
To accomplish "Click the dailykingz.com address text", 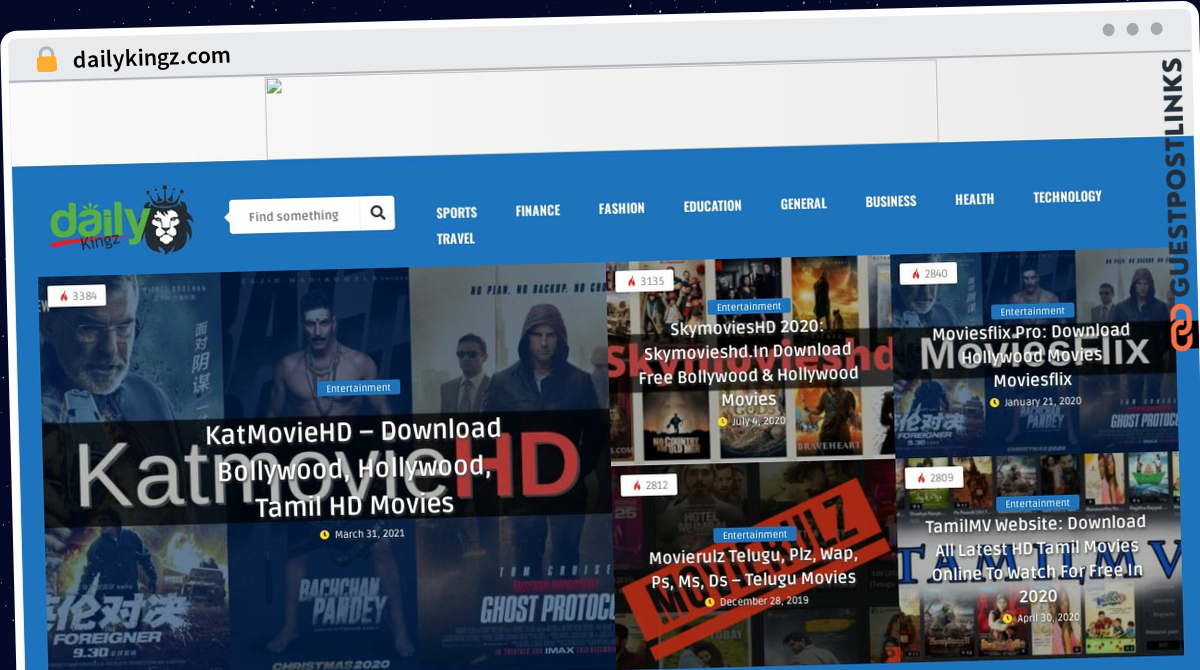I will coord(151,58).
